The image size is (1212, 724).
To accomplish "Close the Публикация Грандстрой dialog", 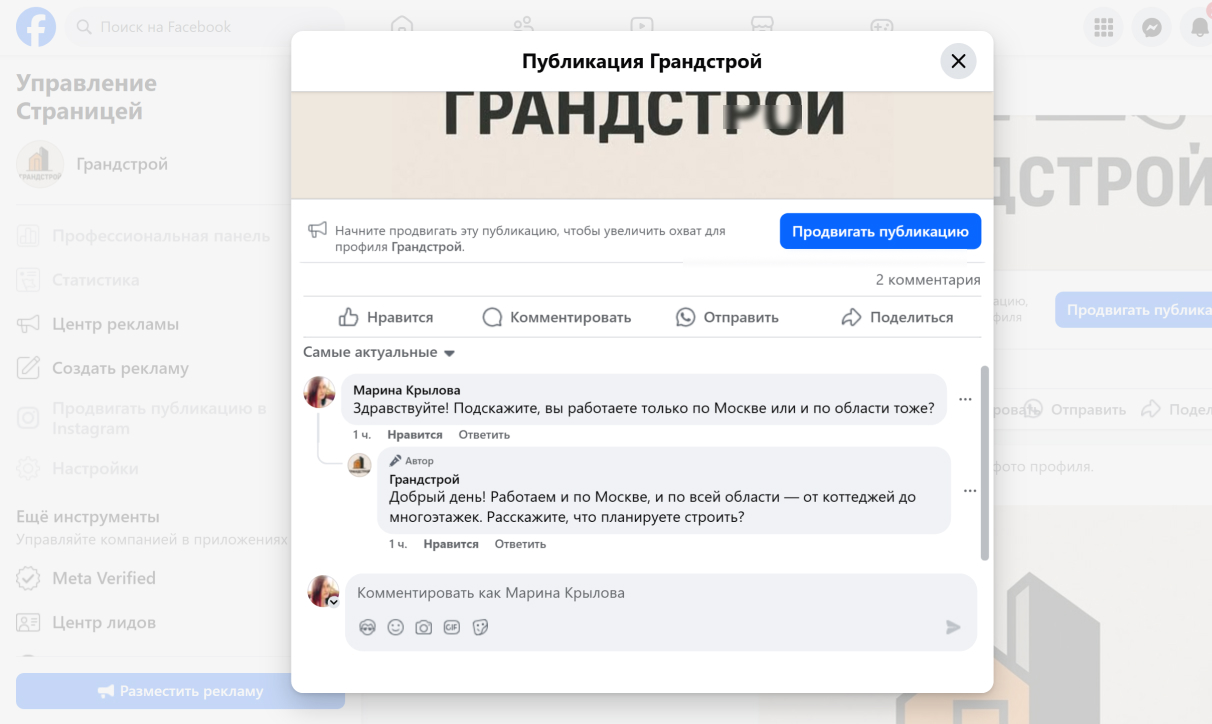I will 958,61.
